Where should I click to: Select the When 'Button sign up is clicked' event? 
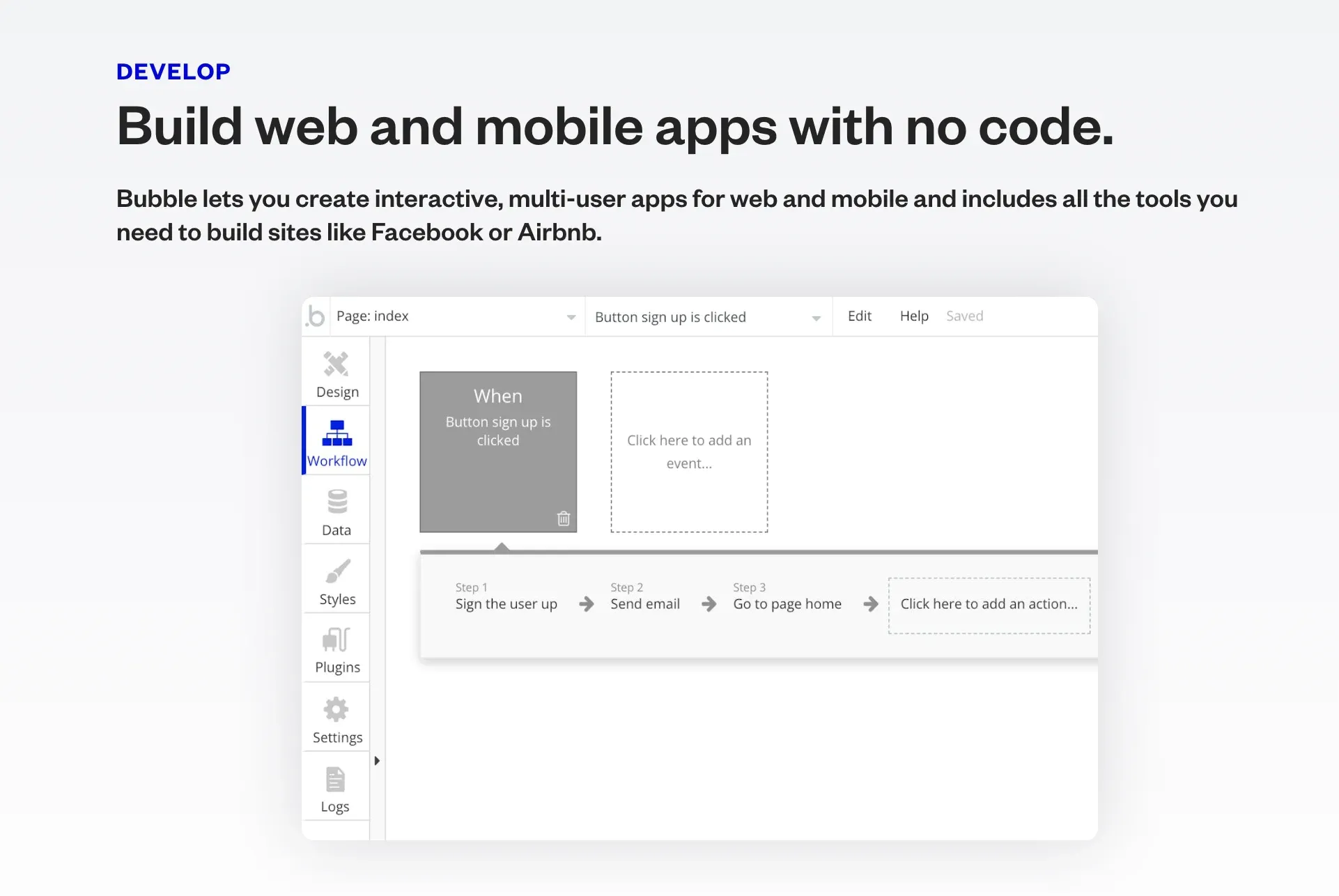tap(498, 451)
